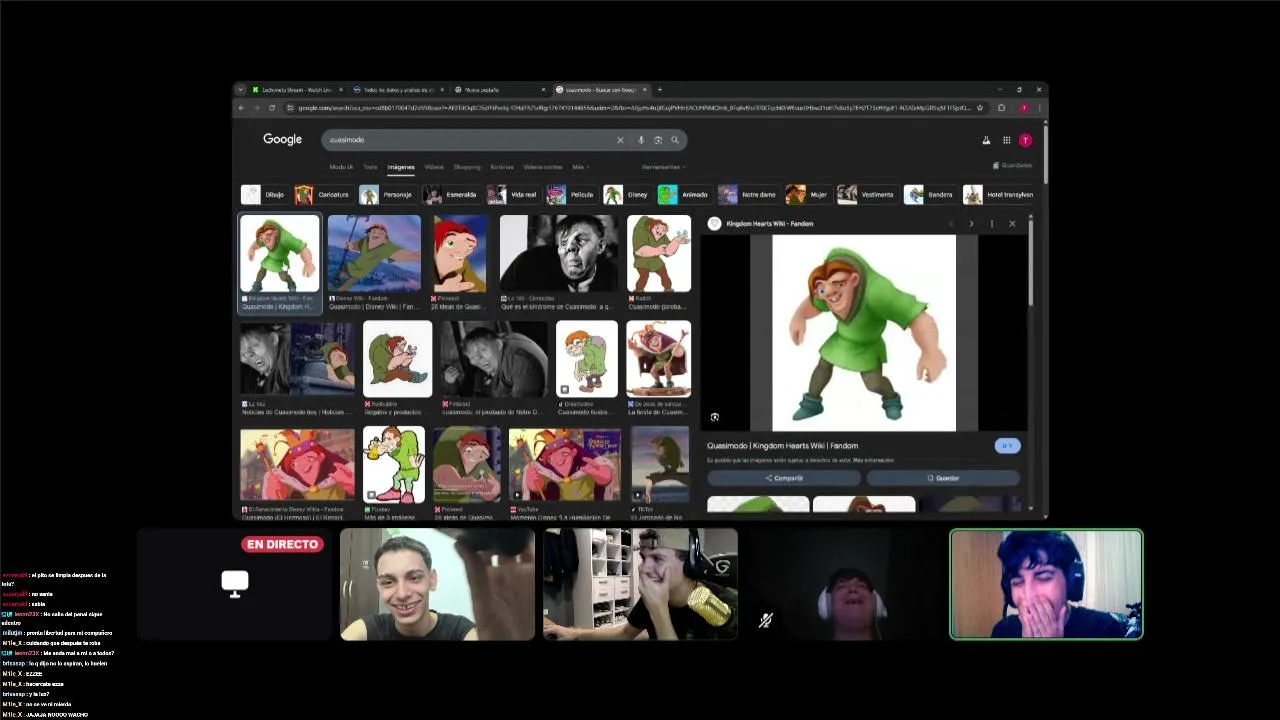Filter by the Dibujo chip
Image resolution: width=1280 pixels, height=720 pixels.
264,195
